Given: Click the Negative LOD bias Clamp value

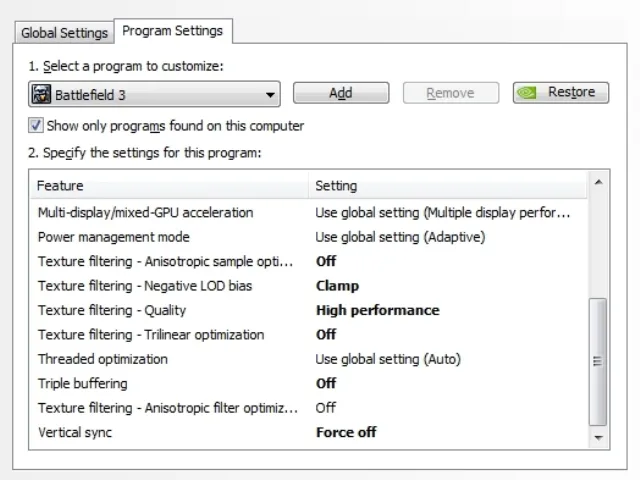Looking at the screenshot, I should [337, 286].
